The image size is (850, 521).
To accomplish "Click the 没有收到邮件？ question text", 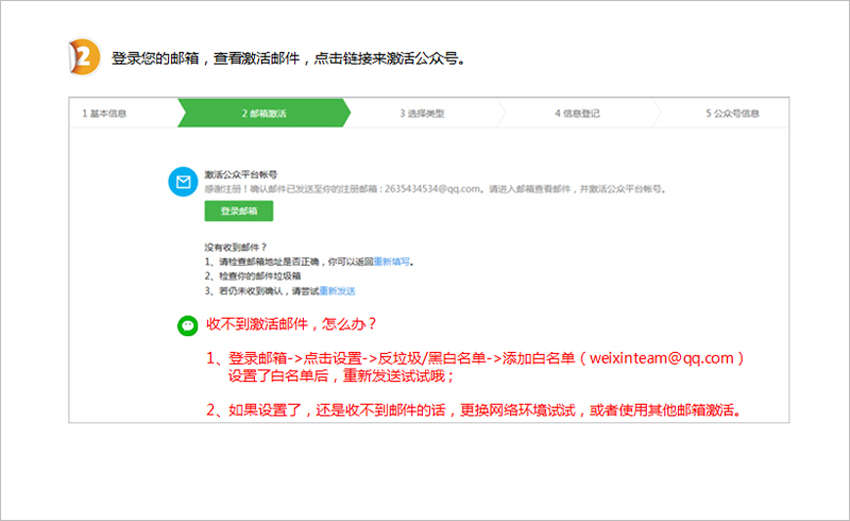I will (236, 246).
